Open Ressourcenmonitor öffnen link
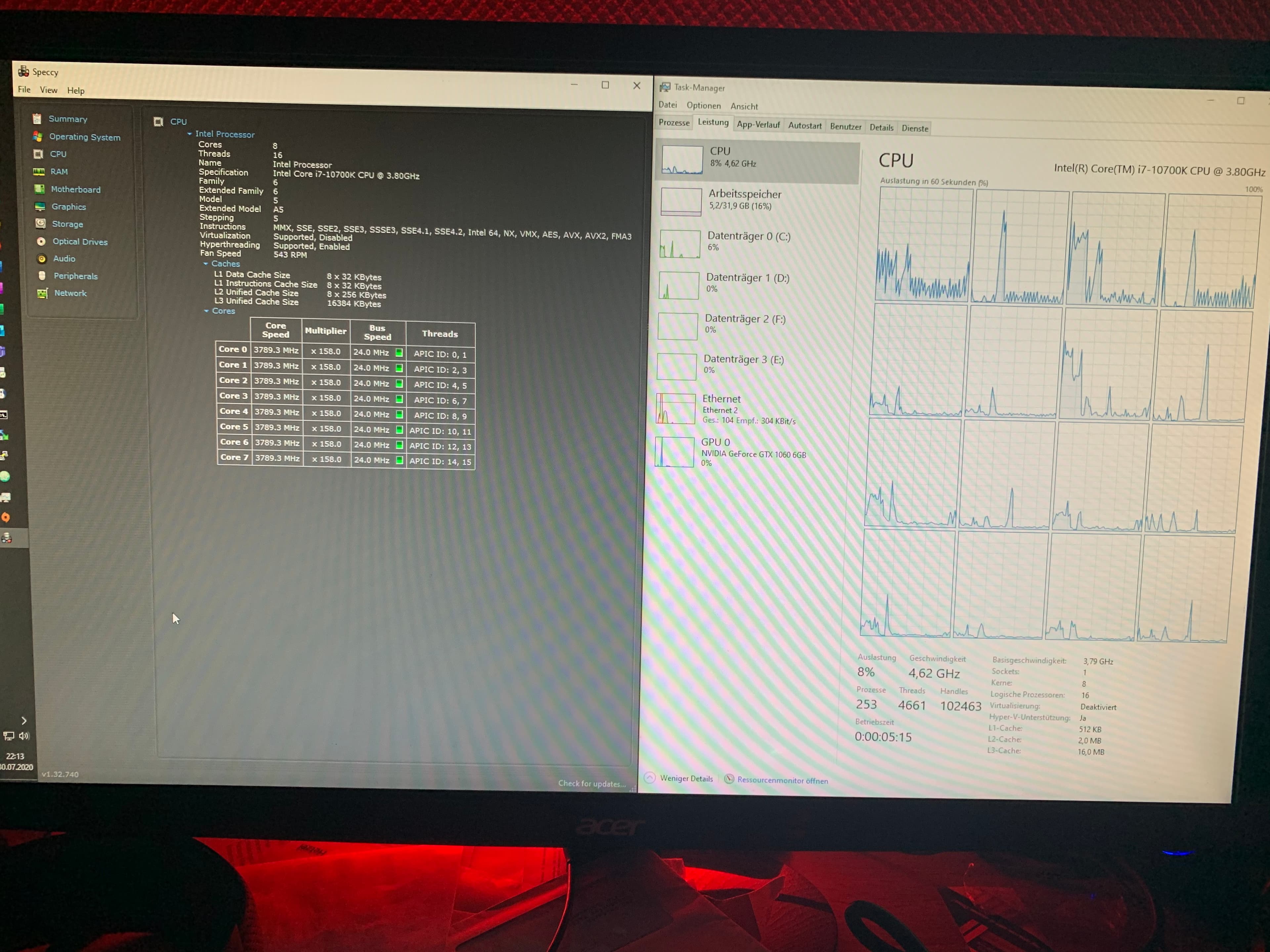This screenshot has height=952, width=1270. tap(783, 780)
